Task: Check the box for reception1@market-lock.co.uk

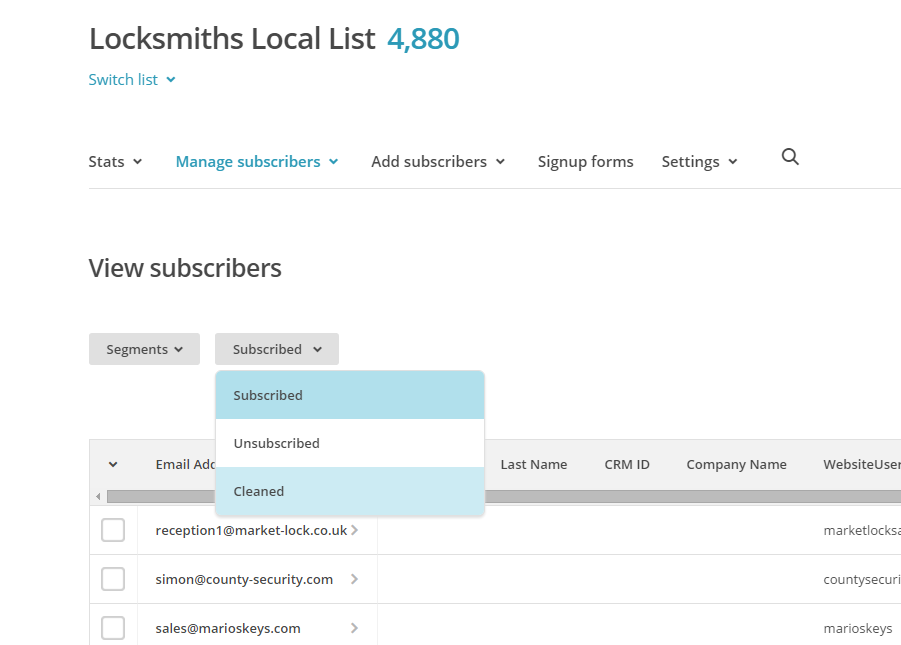Action: (113, 530)
